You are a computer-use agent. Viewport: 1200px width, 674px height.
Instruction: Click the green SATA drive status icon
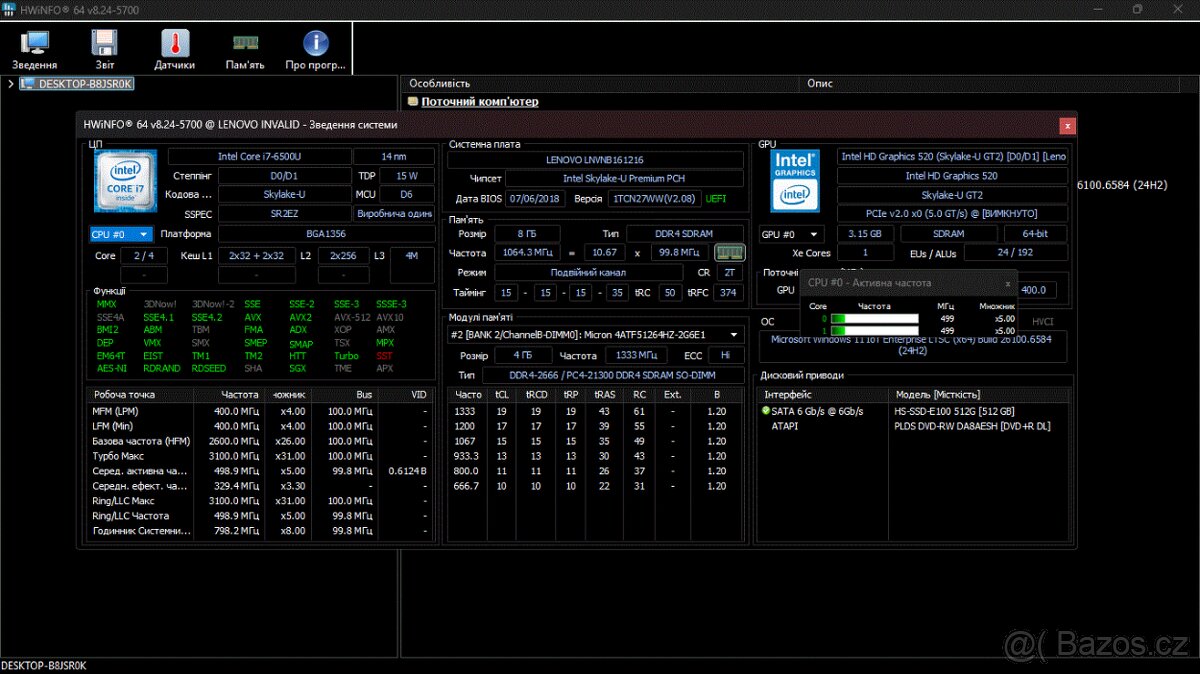[x=766, y=411]
